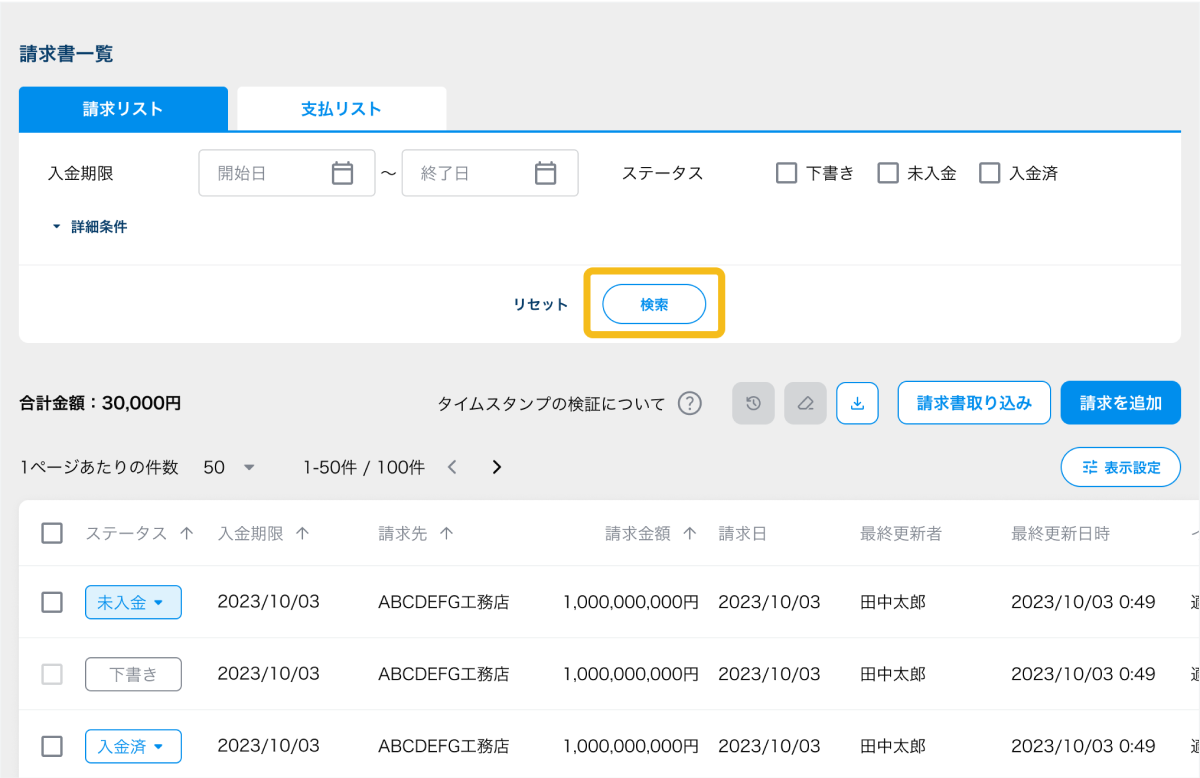Enable the 未入金 status filter checkbox
The height and width of the screenshot is (778, 1200).
(x=888, y=173)
